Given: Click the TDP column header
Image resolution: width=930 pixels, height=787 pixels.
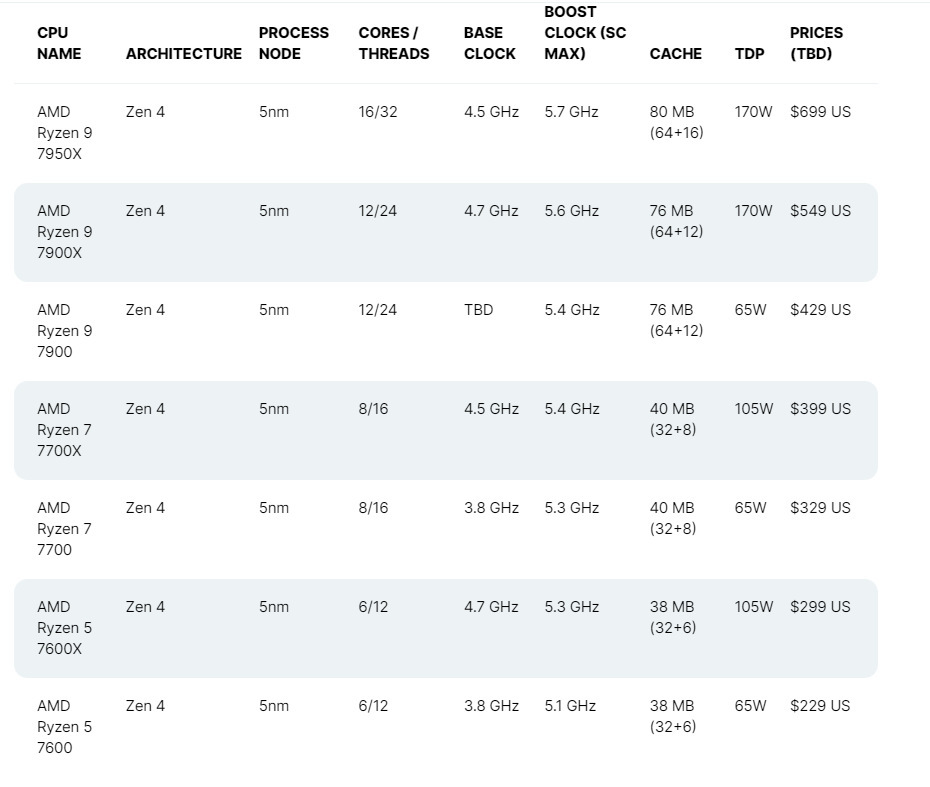Looking at the screenshot, I should pos(749,54).
